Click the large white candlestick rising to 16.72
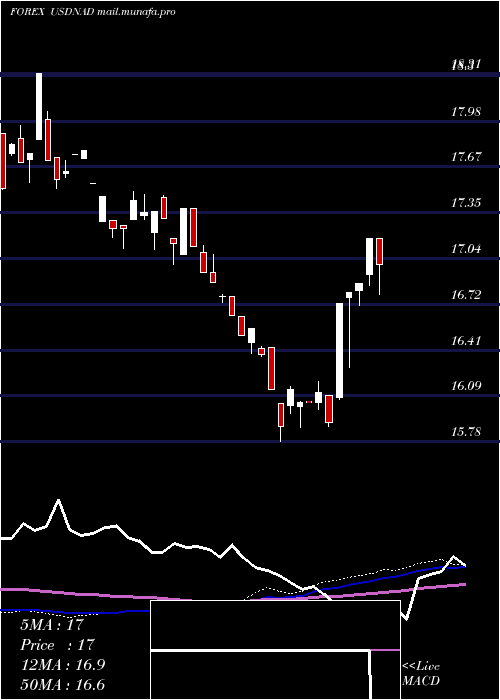The image size is (500, 700). 340,350
